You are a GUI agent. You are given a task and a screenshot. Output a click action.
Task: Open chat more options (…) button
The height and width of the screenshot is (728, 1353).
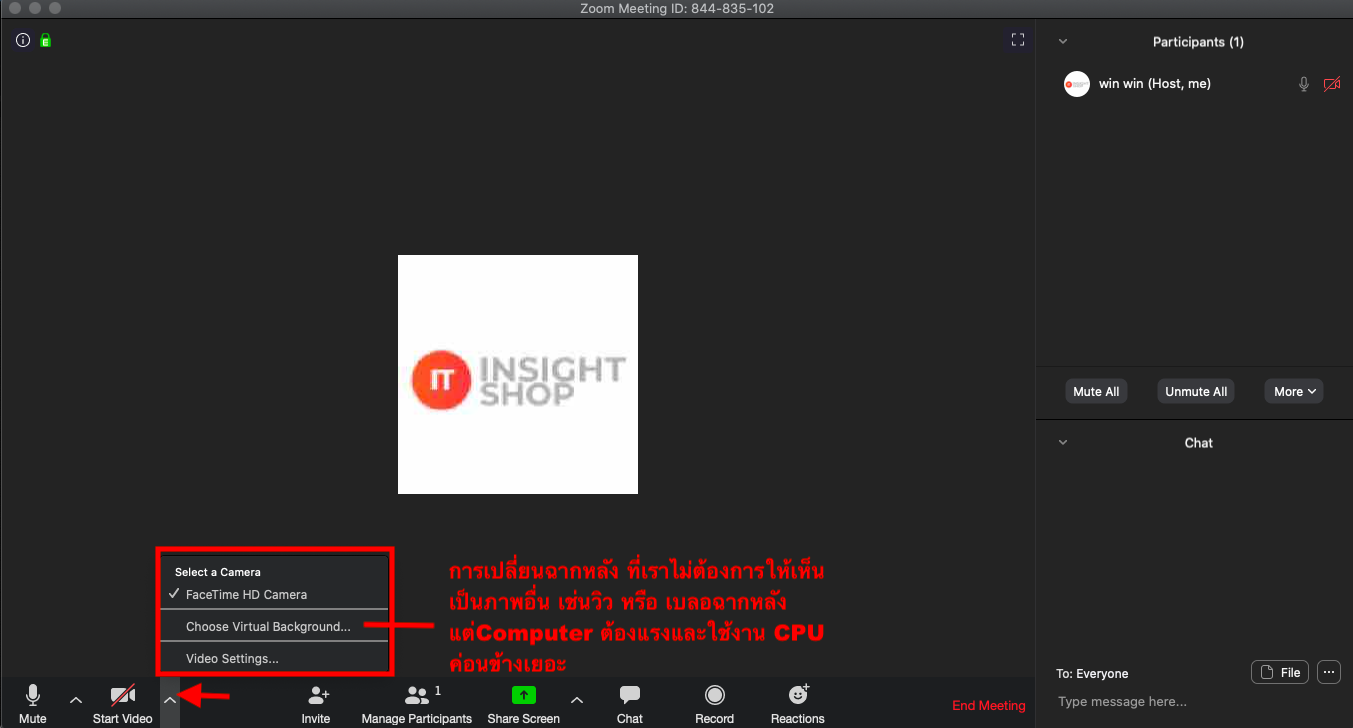point(1329,672)
